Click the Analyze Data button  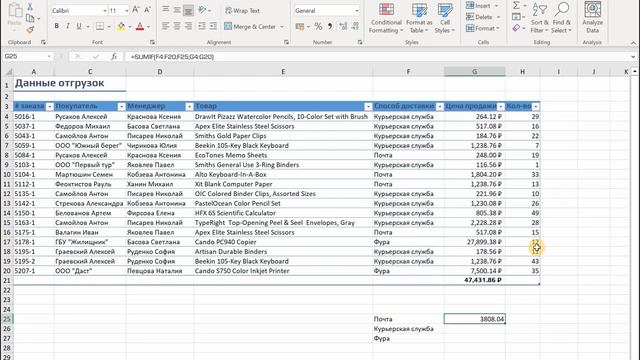click(592, 18)
